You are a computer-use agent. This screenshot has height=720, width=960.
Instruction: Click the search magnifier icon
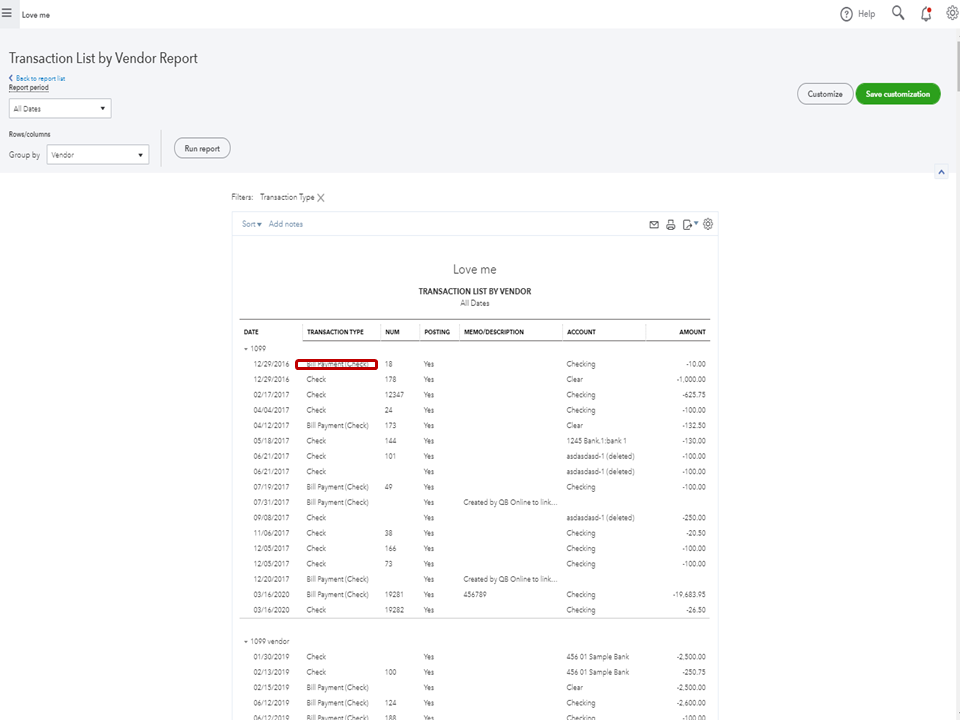click(x=898, y=13)
